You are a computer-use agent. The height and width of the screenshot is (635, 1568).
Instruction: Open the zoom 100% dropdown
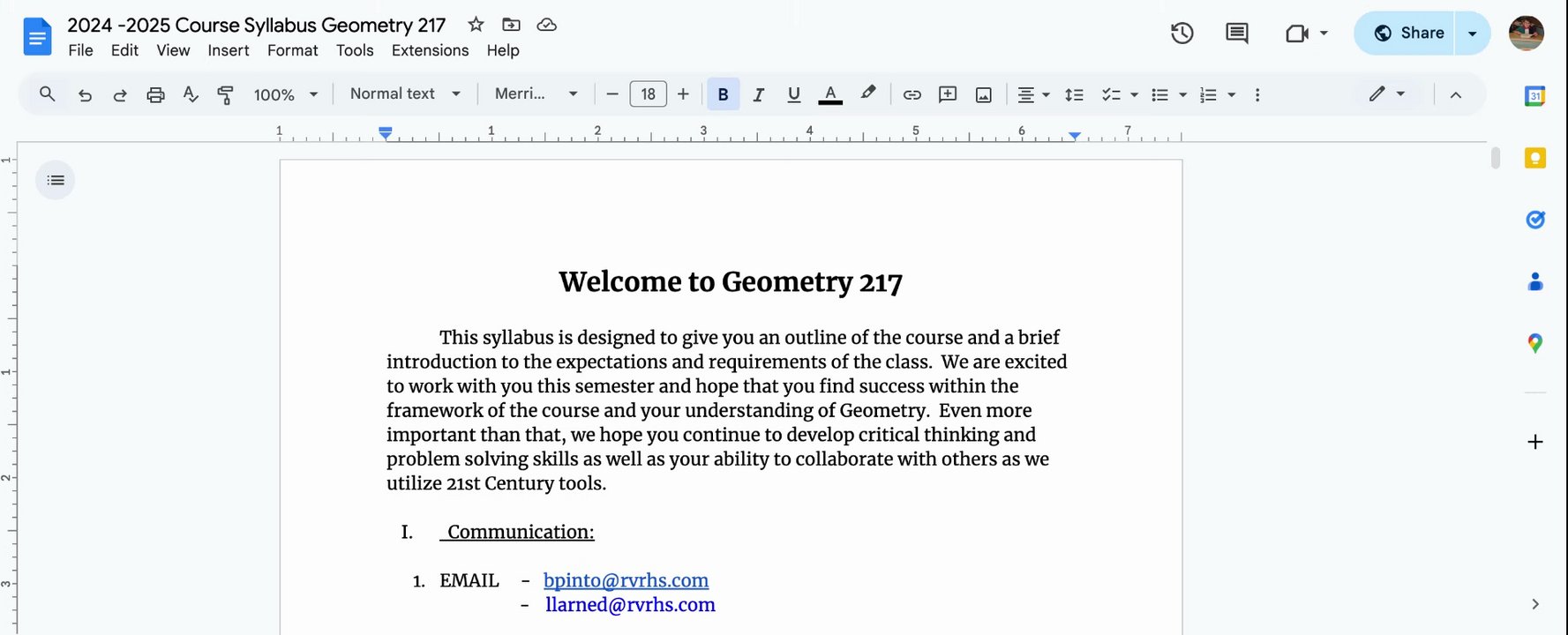285,94
